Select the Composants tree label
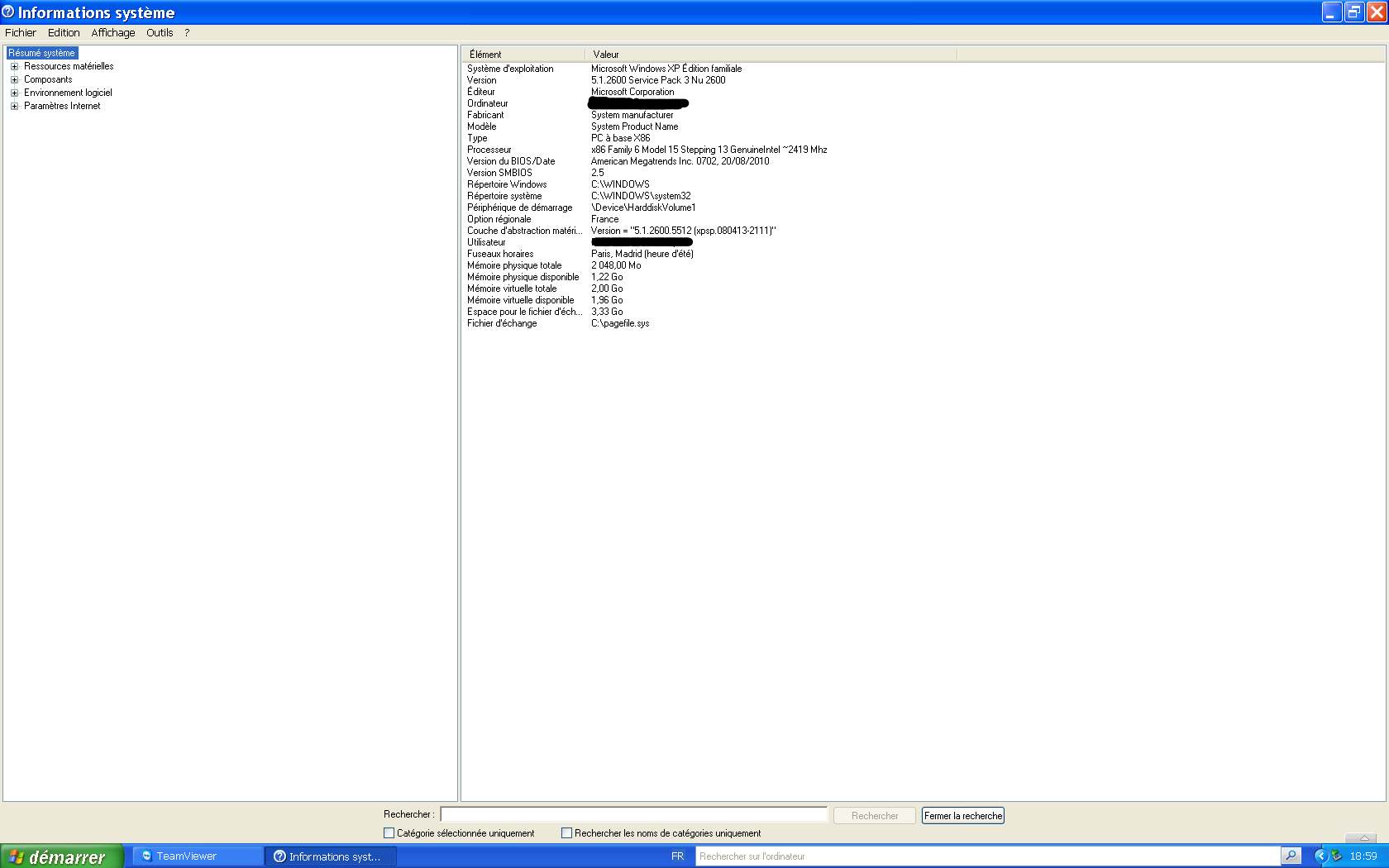The image size is (1389, 868). (48, 79)
